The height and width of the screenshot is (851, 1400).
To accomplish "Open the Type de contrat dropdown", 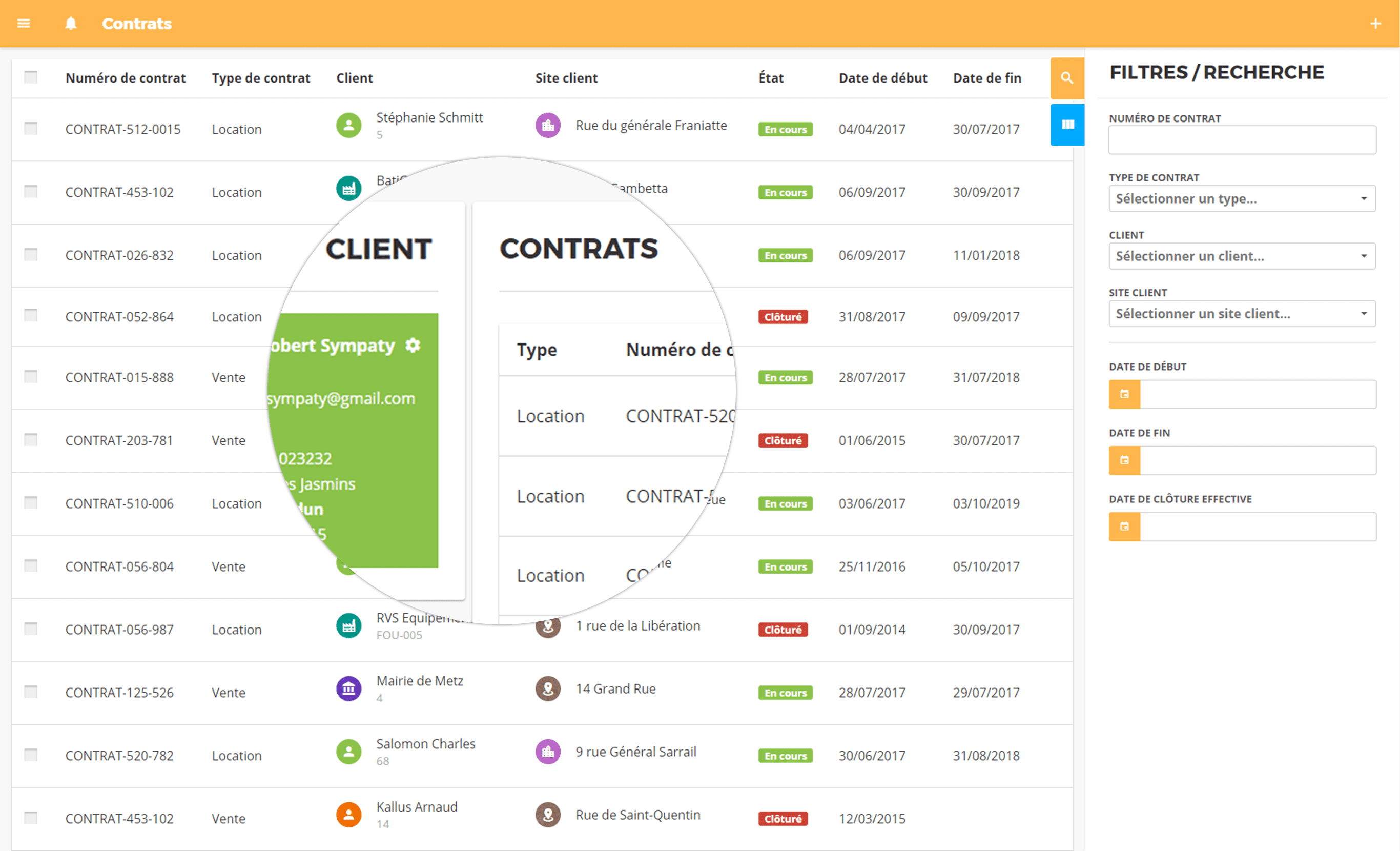I will coord(1242,199).
